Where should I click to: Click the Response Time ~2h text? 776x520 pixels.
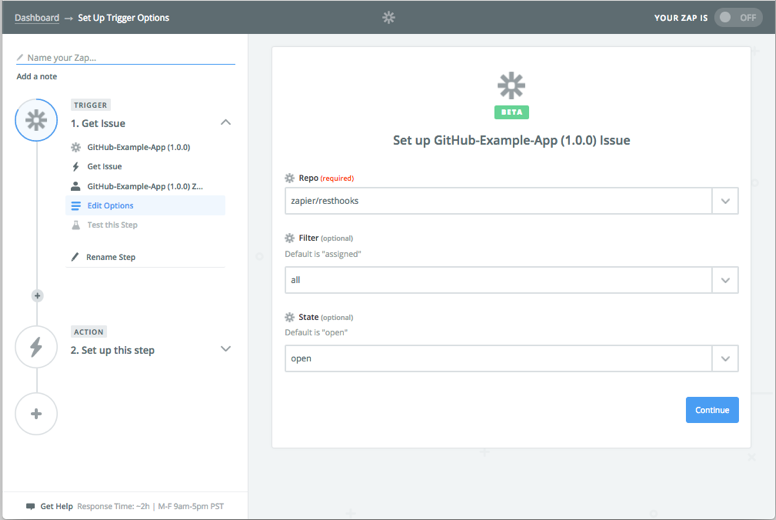113,506
